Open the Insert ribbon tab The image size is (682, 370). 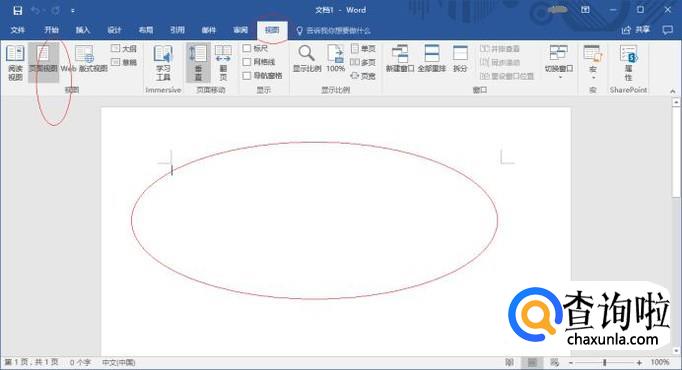pyautogui.click(x=83, y=30)
